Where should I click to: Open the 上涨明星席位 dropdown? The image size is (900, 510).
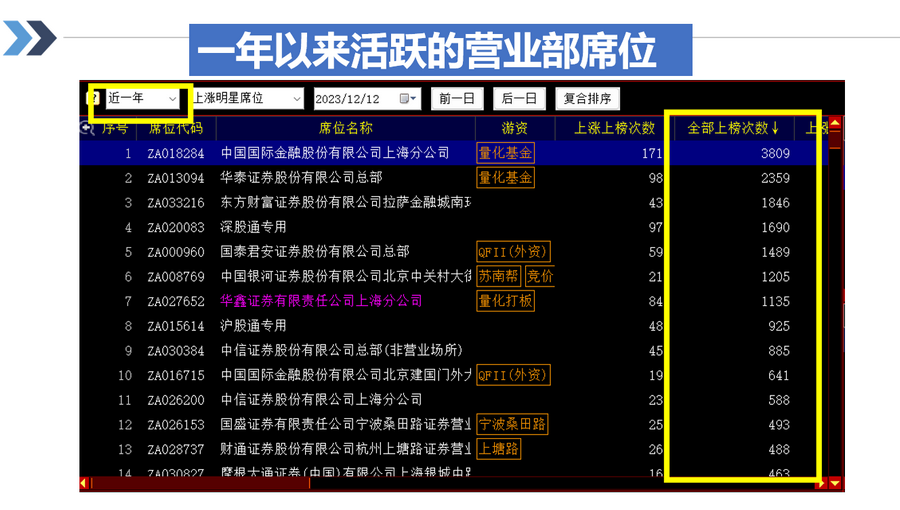click(x=247, y=99)
